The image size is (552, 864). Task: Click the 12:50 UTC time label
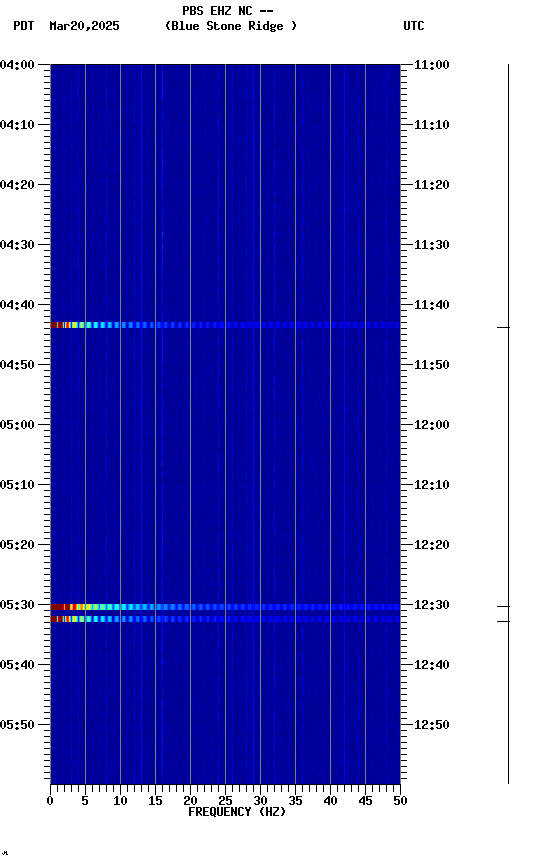pos(432,725)
